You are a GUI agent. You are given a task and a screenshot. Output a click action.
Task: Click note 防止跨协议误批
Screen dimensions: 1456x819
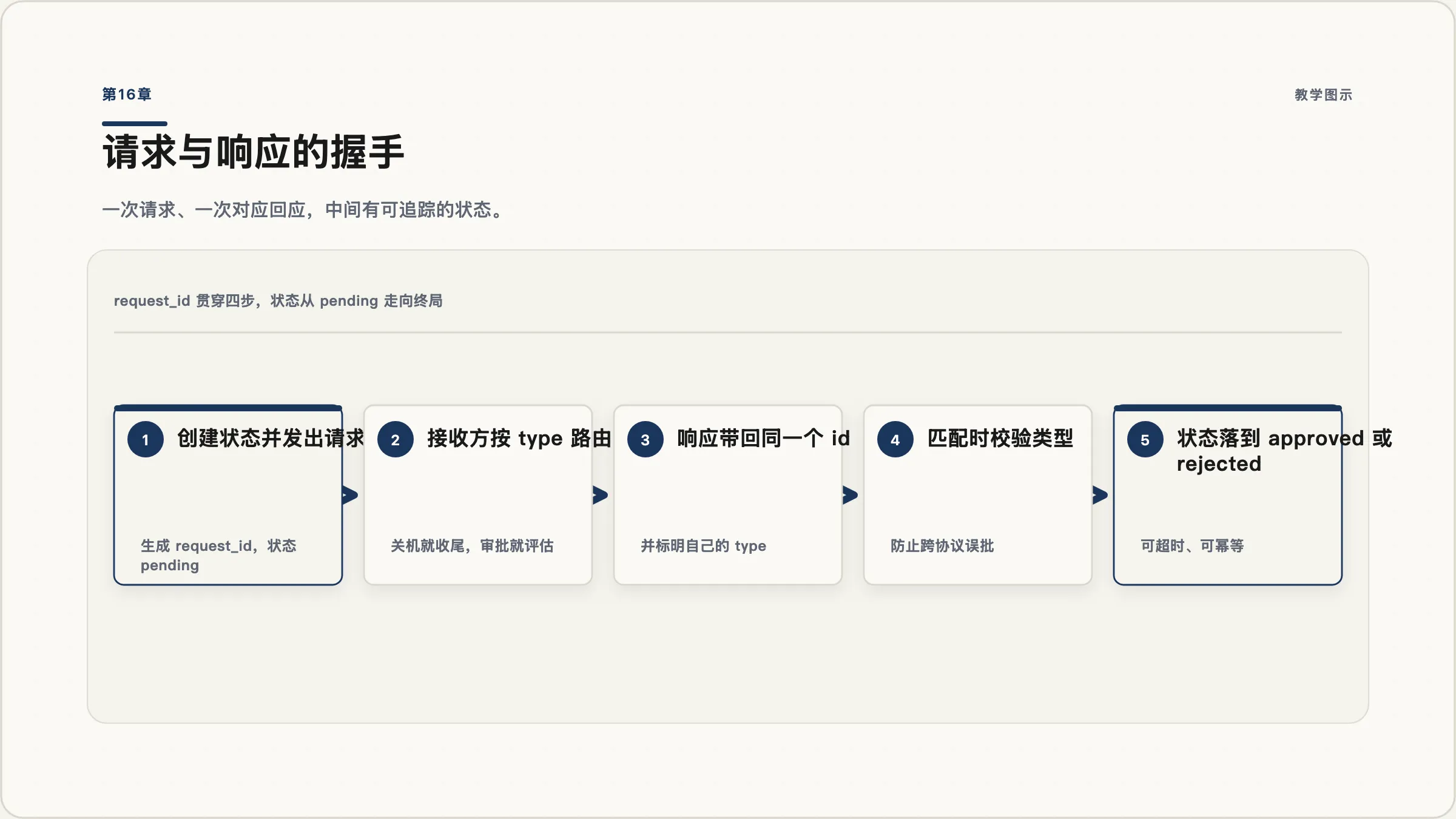pyautogui.click(x=942, y=546)
